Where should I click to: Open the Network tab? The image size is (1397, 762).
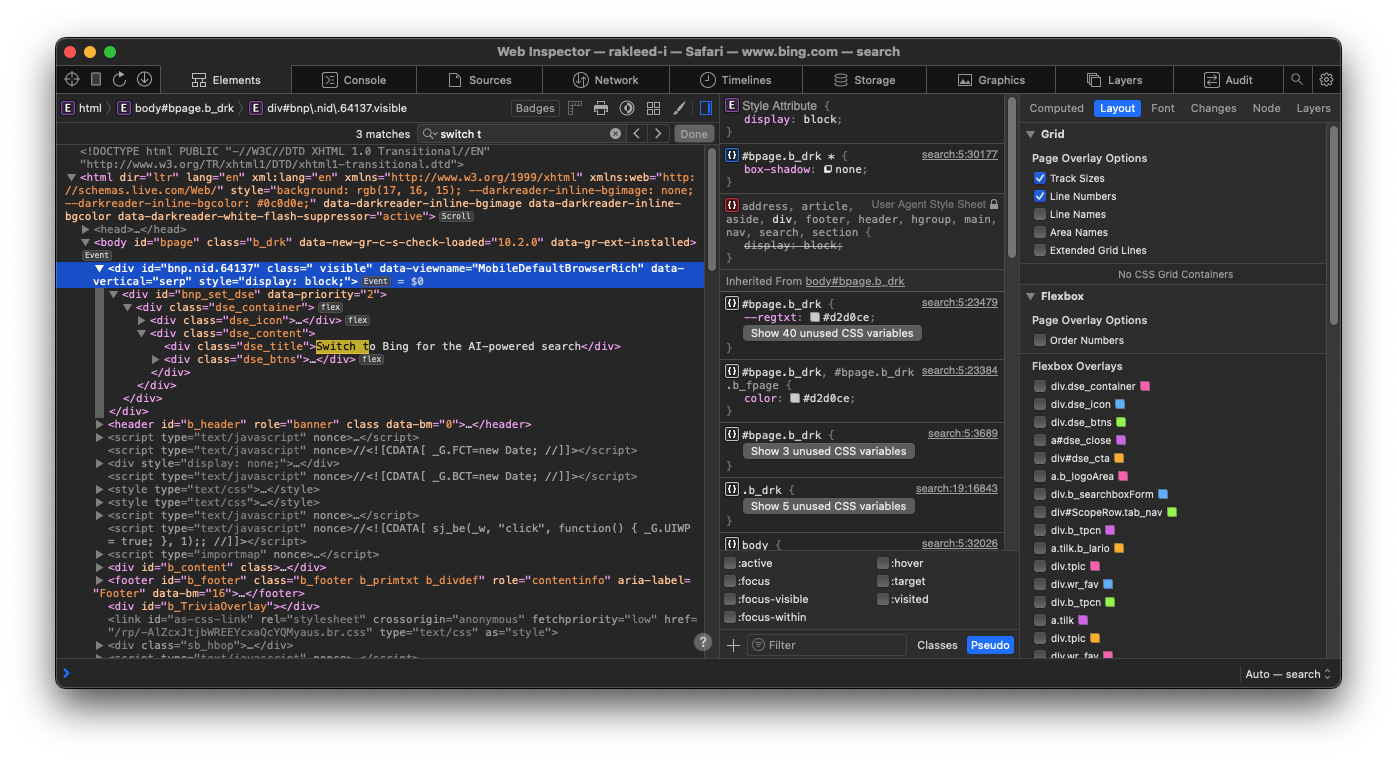[606, 80]
